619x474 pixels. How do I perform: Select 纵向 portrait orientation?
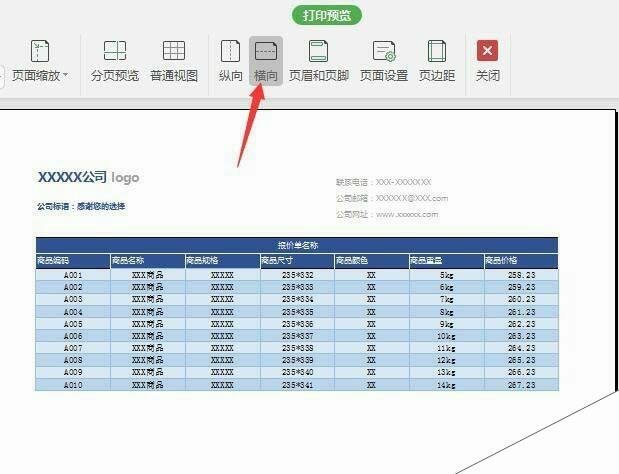231,61
